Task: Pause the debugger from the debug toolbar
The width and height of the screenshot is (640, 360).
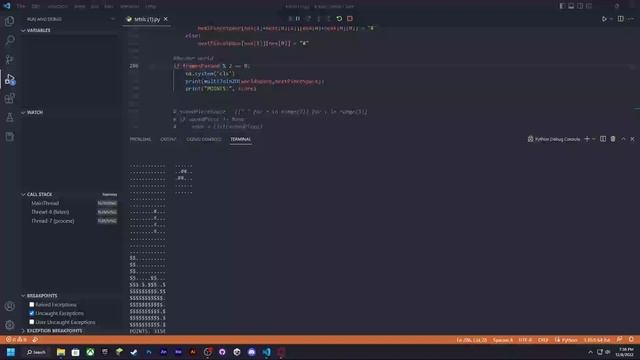Action: click(x=298, y=19)
